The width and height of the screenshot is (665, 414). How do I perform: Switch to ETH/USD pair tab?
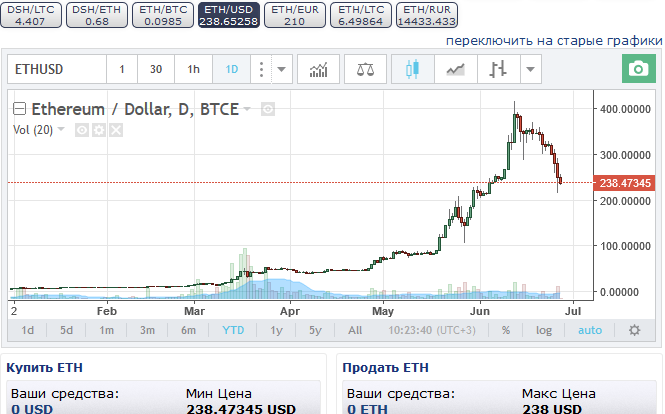229,15
